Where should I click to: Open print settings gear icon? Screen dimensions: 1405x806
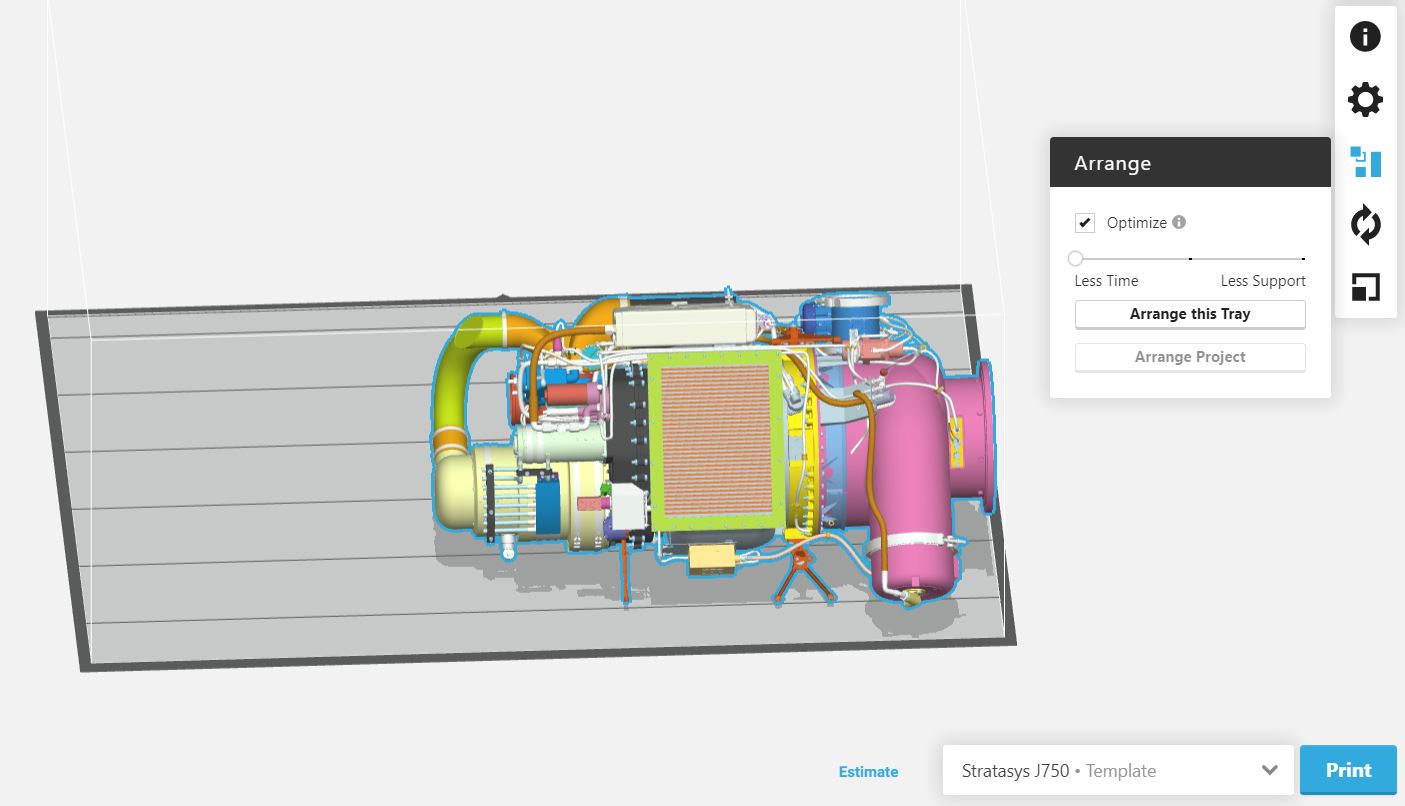pyautogui.click(x=1365, y=100)
